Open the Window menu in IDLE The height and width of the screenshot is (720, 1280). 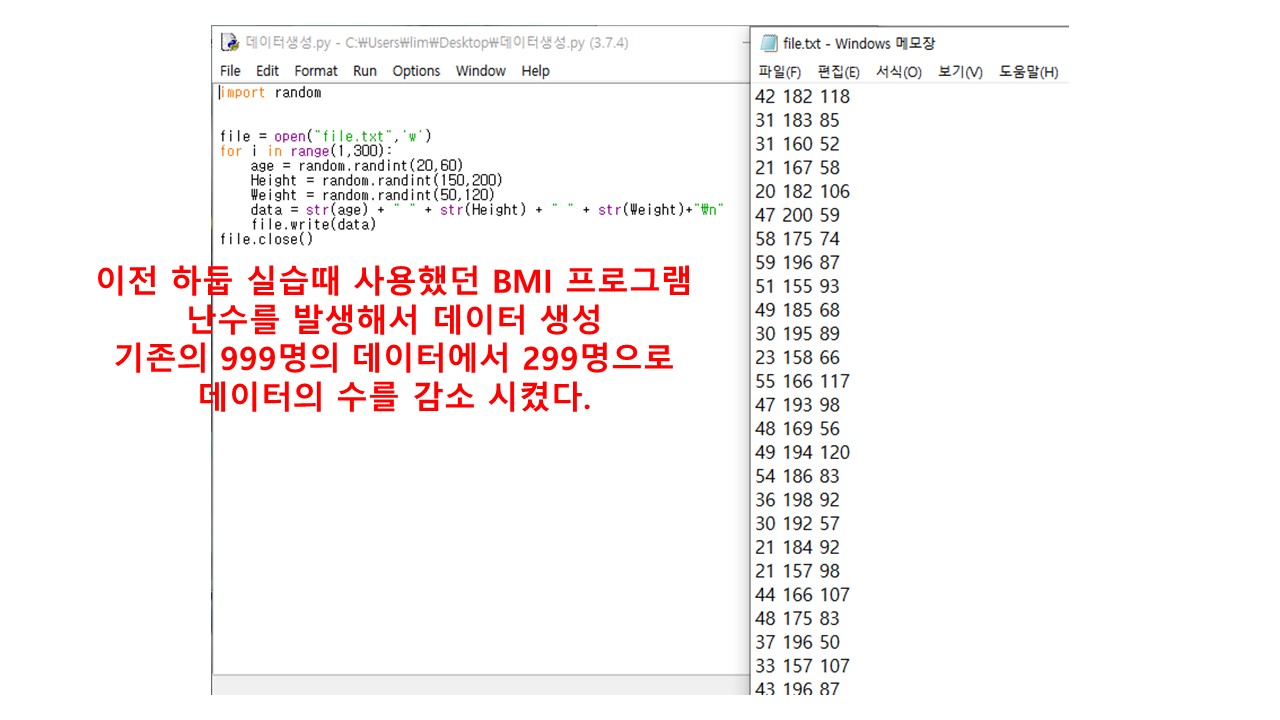(x=481, y=71)
